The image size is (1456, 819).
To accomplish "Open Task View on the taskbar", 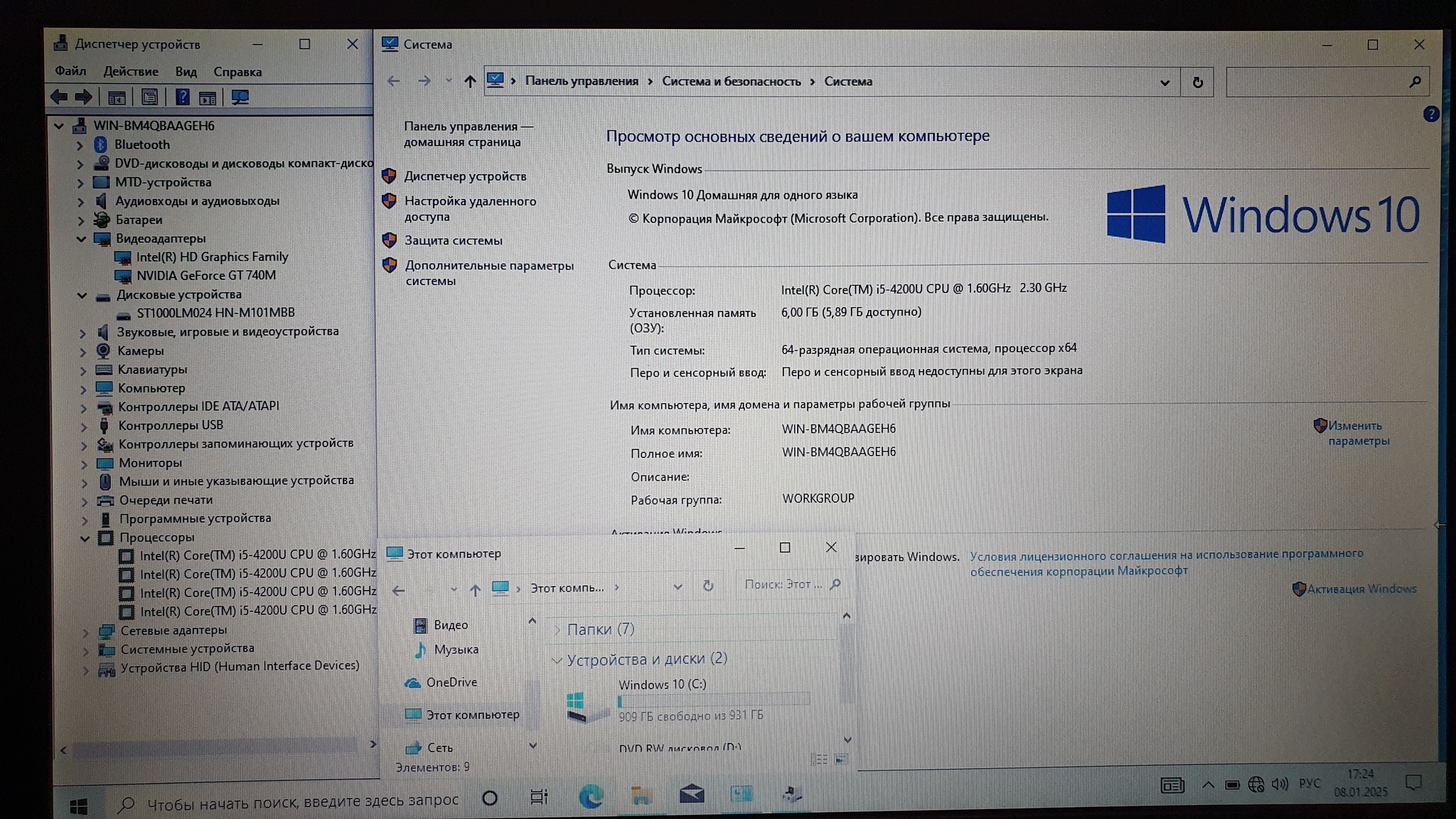I will (x=539, y=797).
